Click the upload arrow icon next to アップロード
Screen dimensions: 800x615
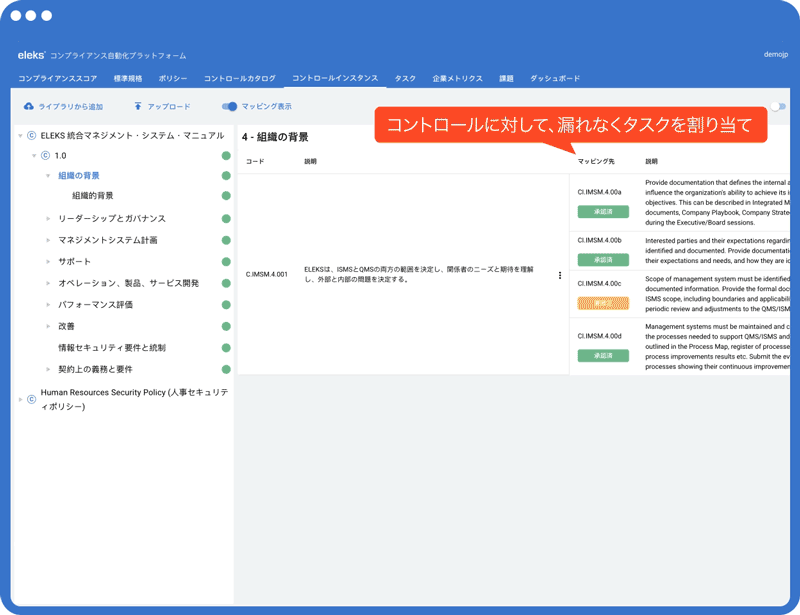(138, 106)
